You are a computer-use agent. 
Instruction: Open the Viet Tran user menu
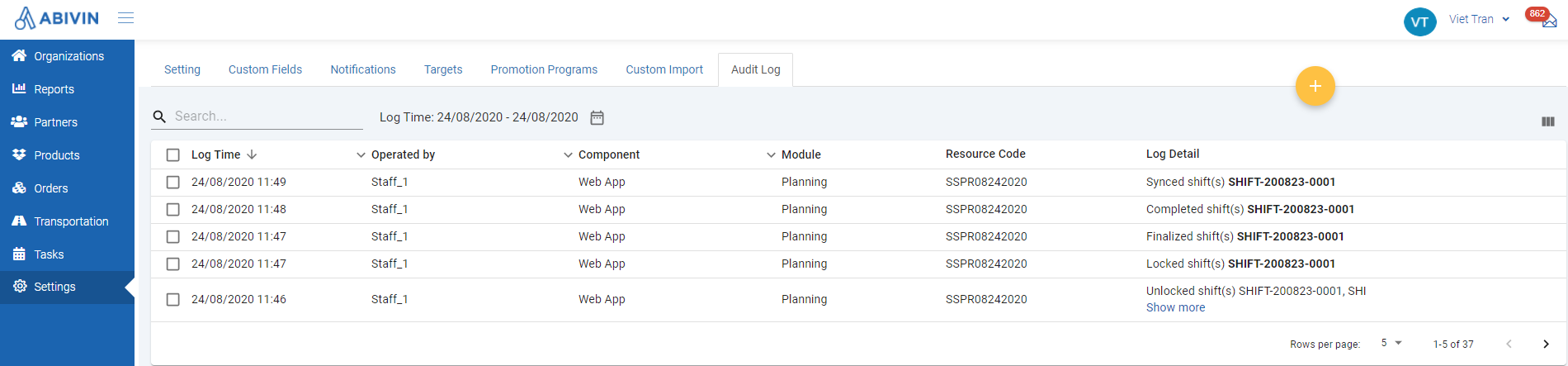click(1479, 19)
